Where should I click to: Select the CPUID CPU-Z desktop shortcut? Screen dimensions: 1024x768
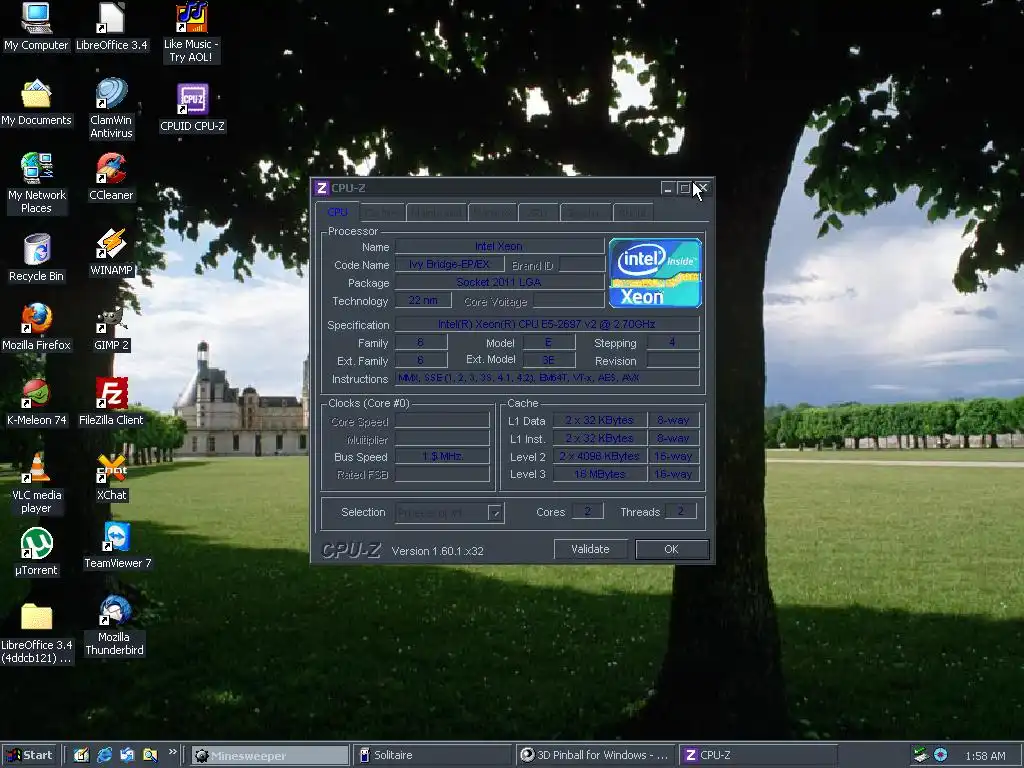pos(192,108)
